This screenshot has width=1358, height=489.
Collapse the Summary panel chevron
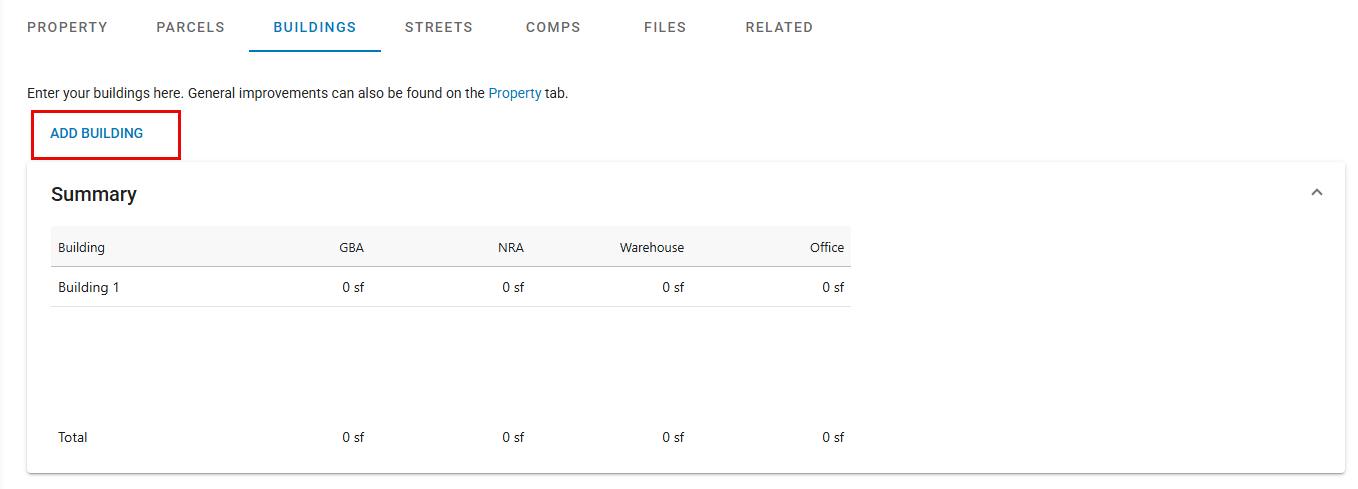click(1316, 192)
